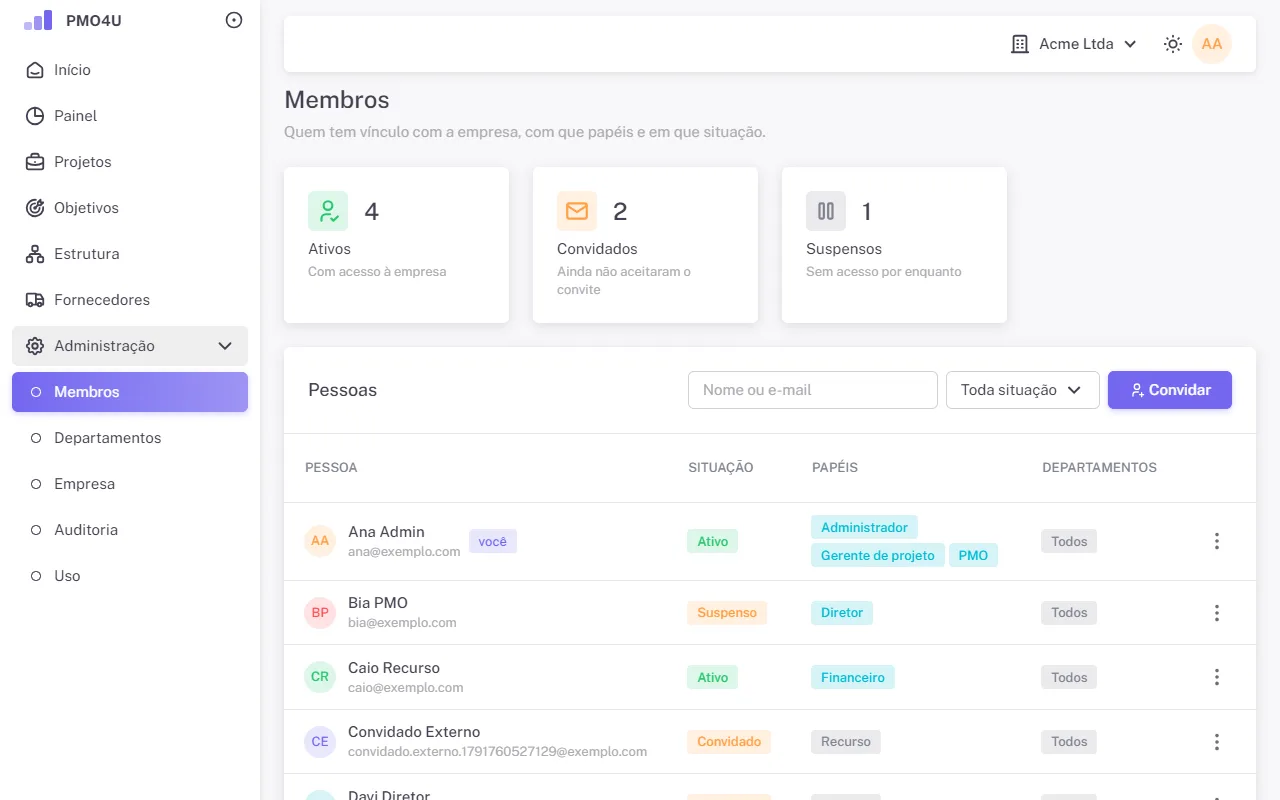This screenshot has height=800, width=1280.
Task: Toggle the light/dark theme sun icon
Action: point(1173,44)
